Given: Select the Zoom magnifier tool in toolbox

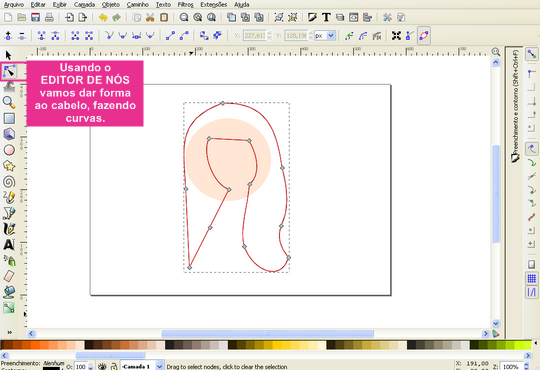Looking at the screenshot, I should click(x=9, y=102).
